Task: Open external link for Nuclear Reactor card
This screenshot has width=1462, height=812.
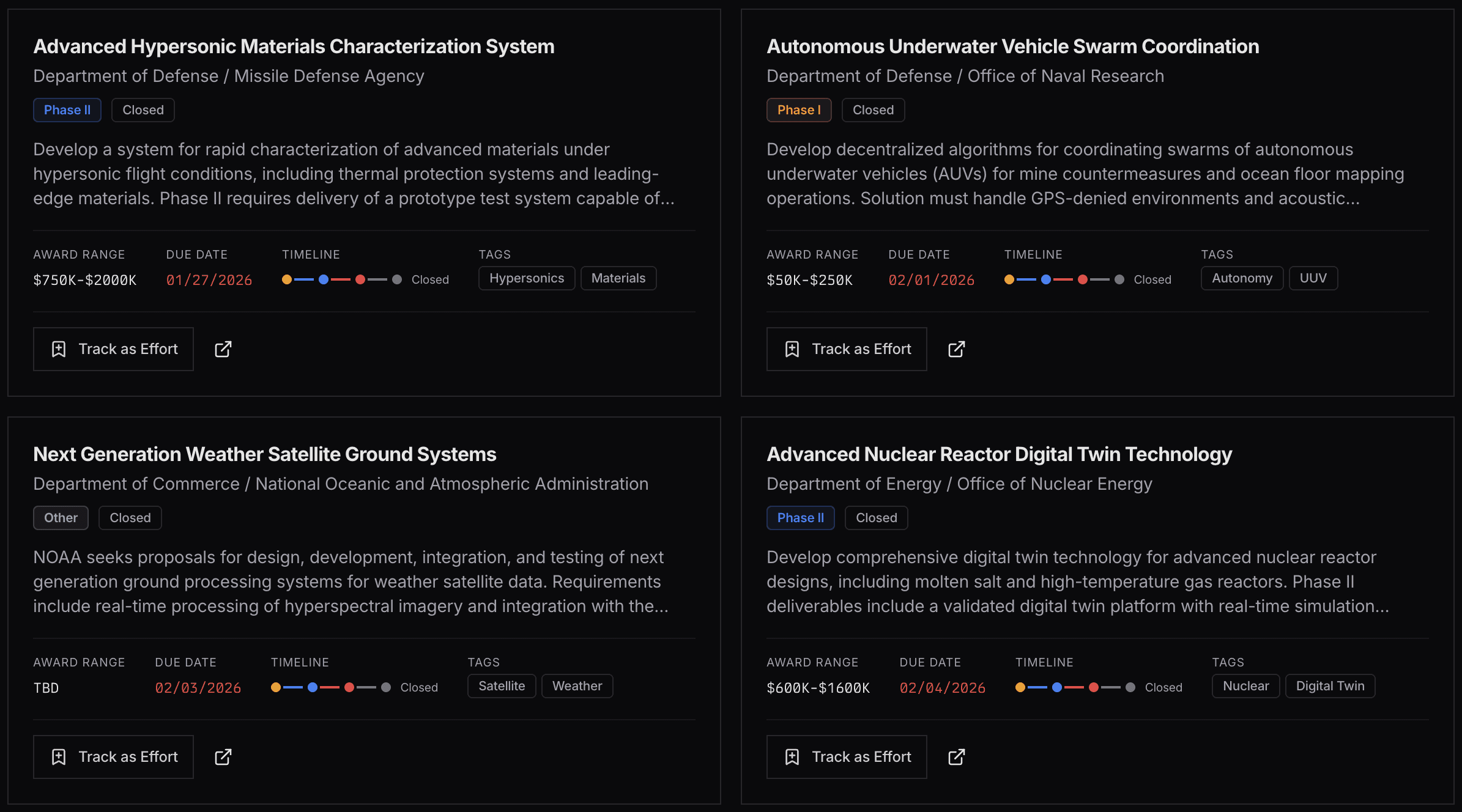Action: coord(957,757)
